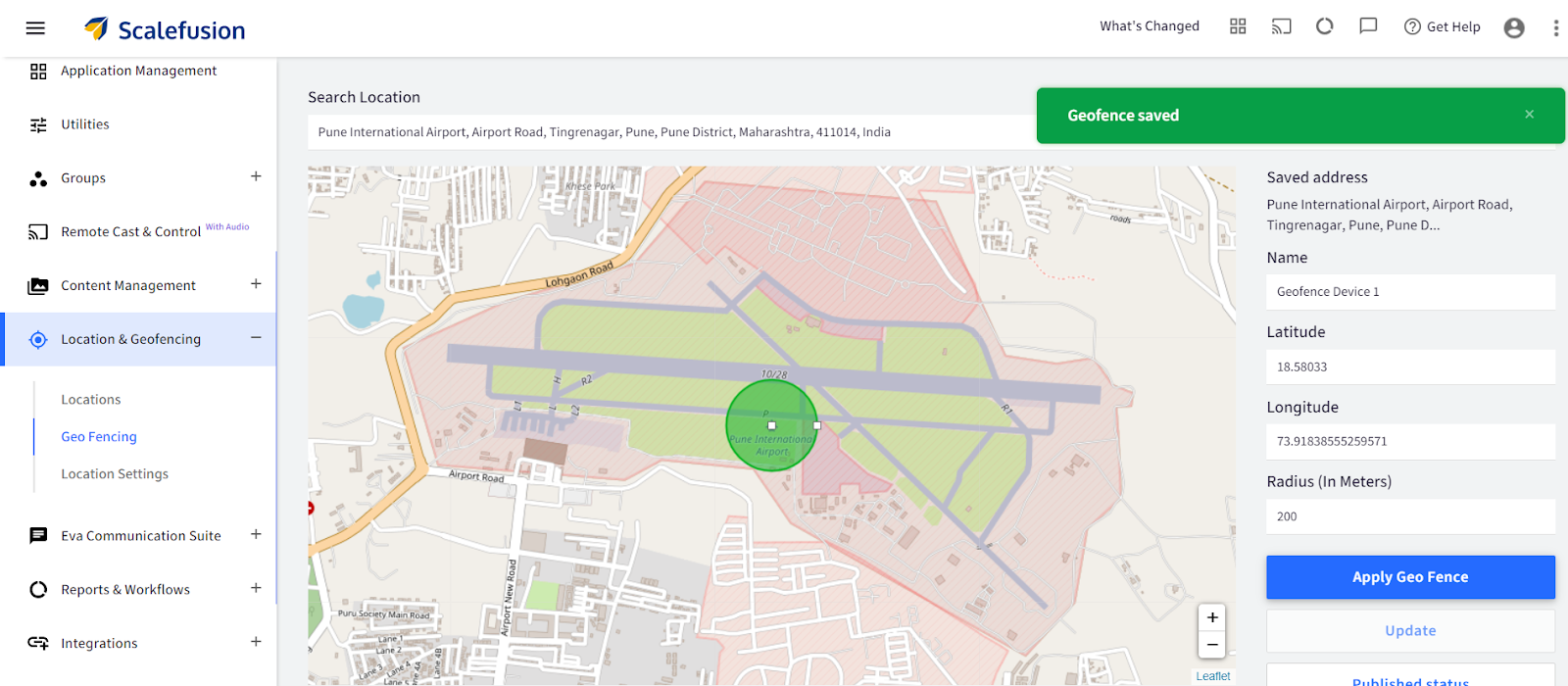Click the circular sync icon in header
Screen dimensions: 1568x686
(x=1325, y=26)
